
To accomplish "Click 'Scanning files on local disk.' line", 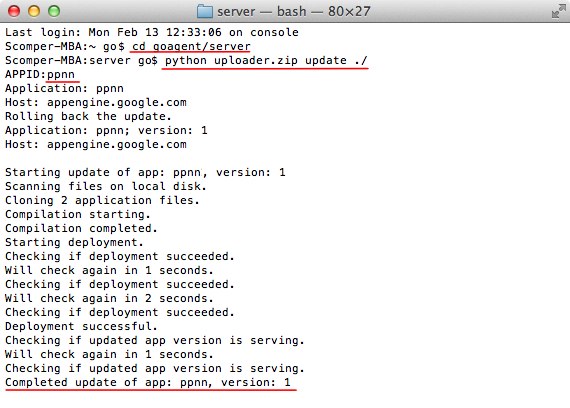I will [106, 186].
